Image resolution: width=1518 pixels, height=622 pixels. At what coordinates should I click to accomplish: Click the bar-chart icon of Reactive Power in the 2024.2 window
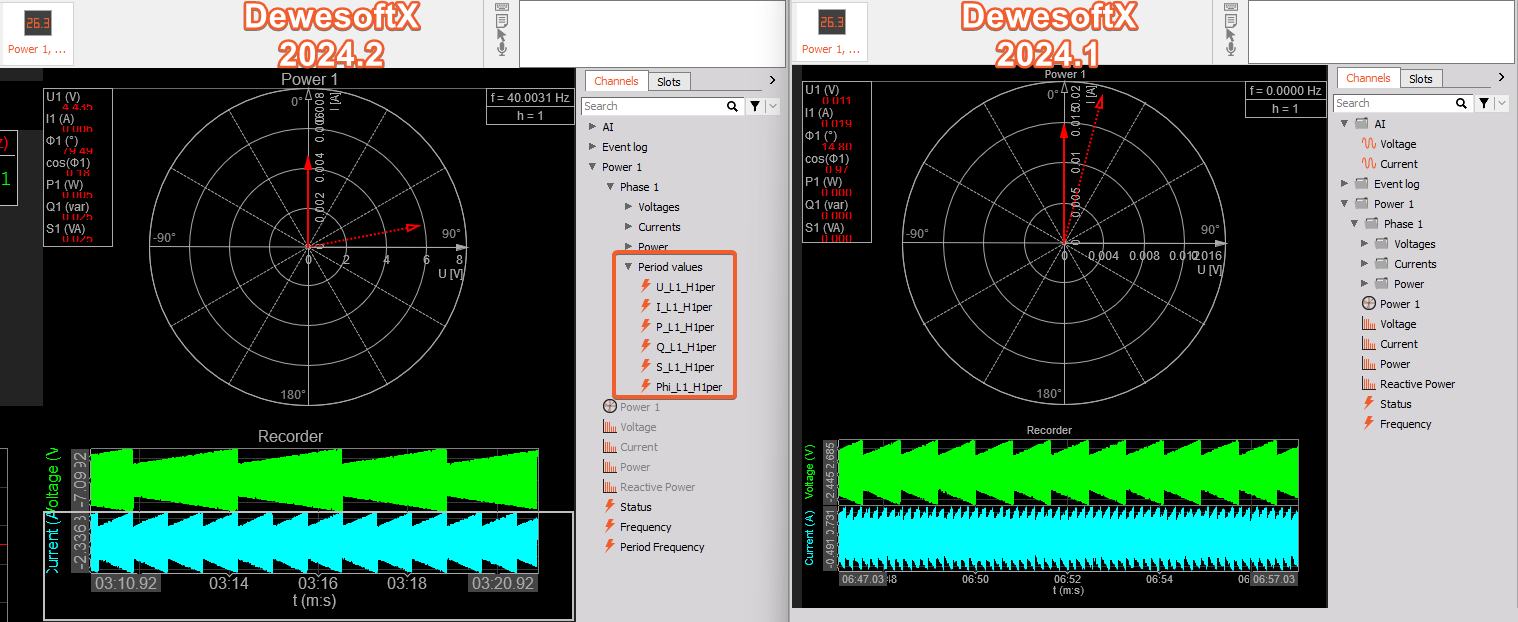tap(610, 486)
